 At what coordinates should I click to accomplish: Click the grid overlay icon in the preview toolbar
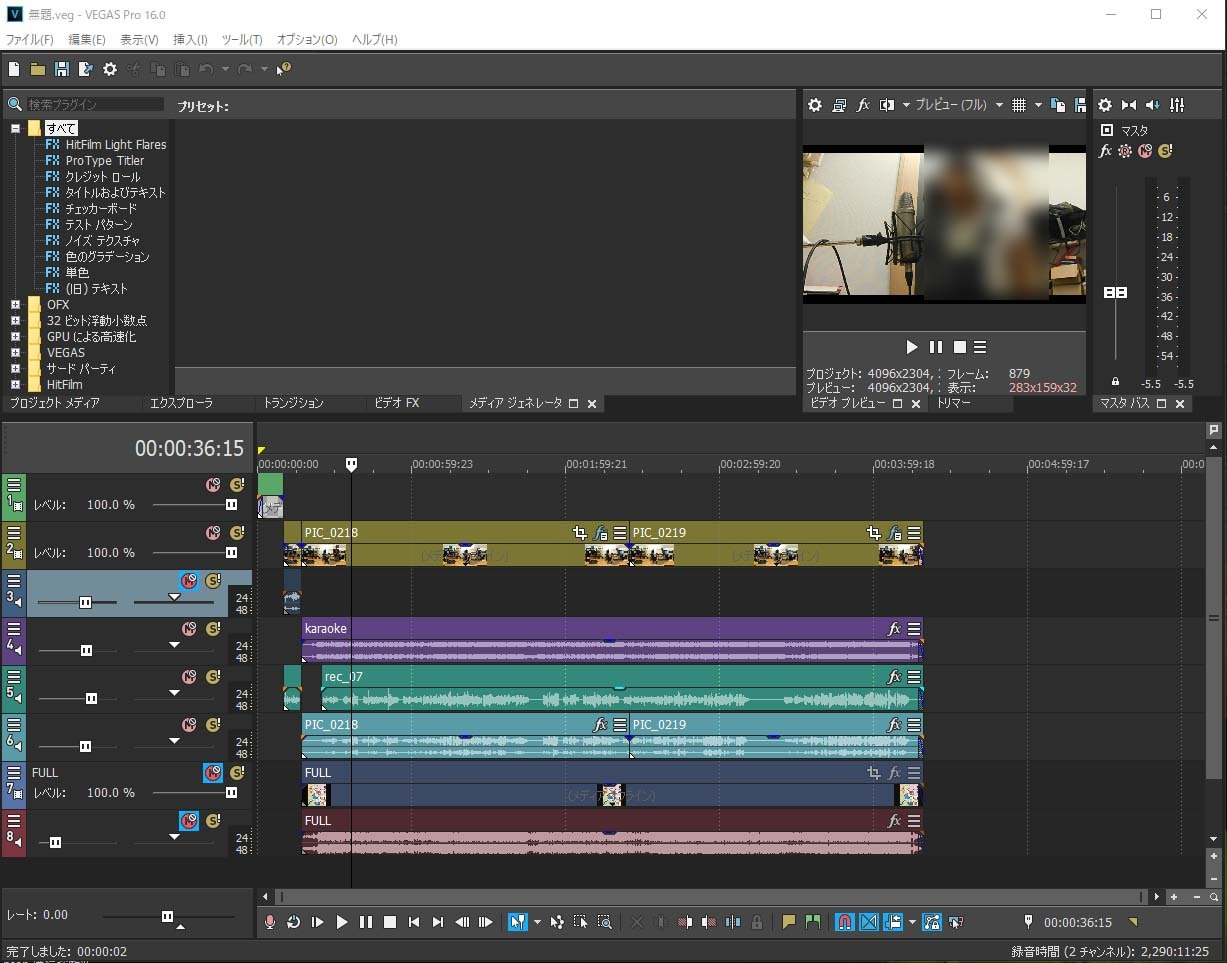pyautogui.click(x=1019, y=105)
